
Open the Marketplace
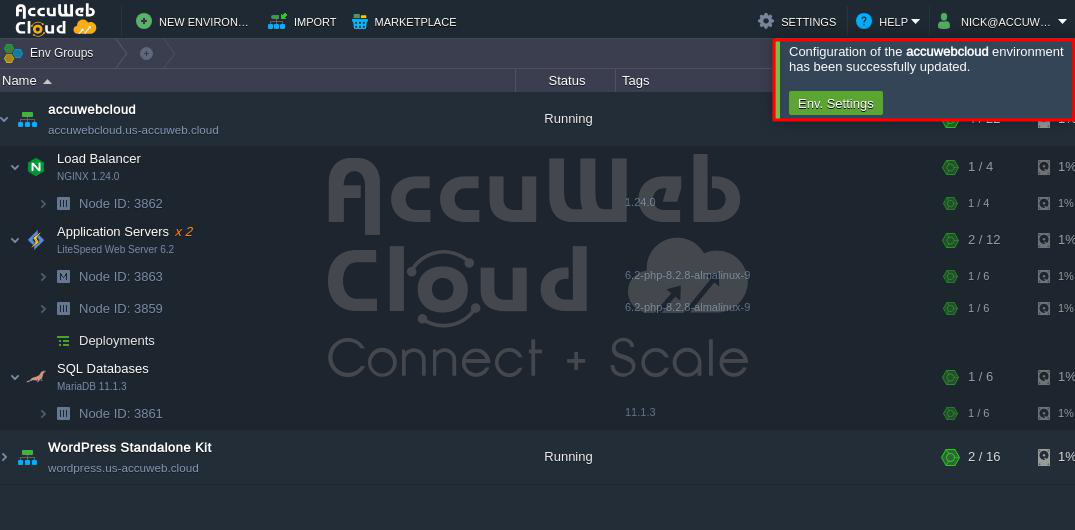tap(403, 21)
